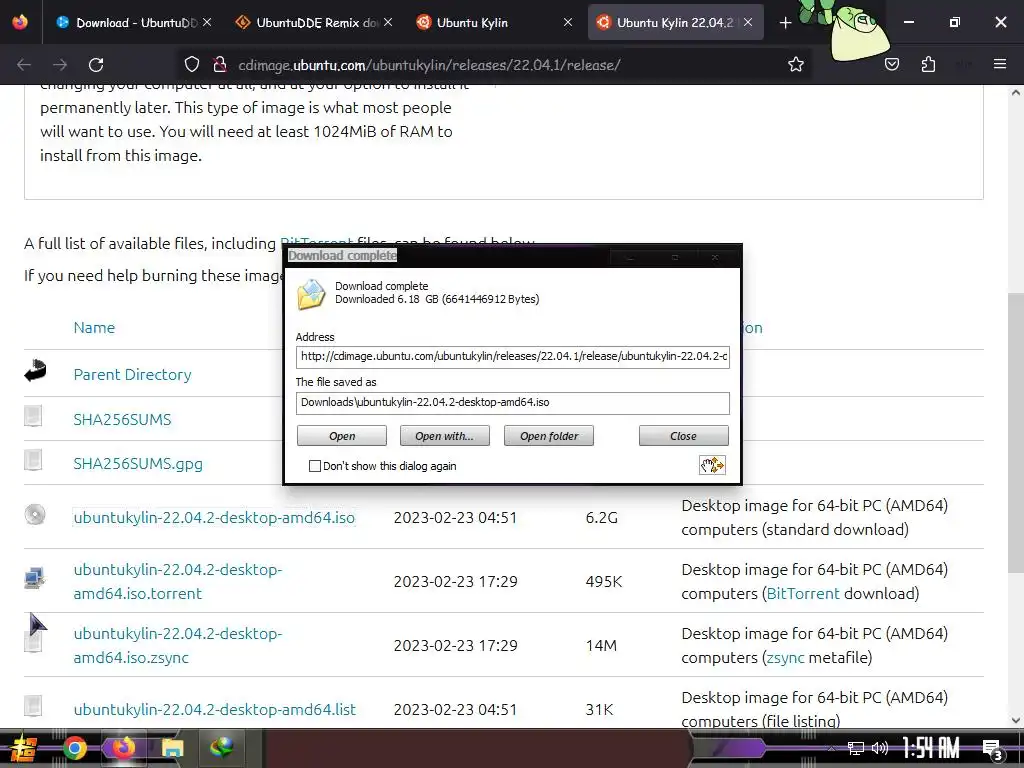The image size is (1024, 768).
Task: Open the SHA256SUMS.gpg link
Action: [138, 464]
